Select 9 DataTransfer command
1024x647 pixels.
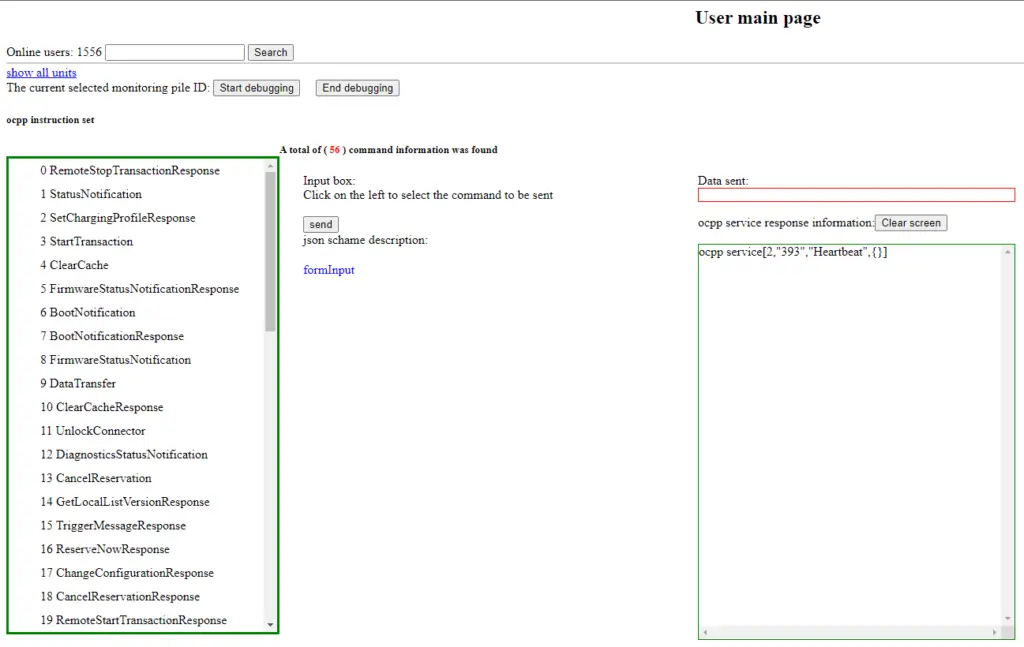[78, 383]
